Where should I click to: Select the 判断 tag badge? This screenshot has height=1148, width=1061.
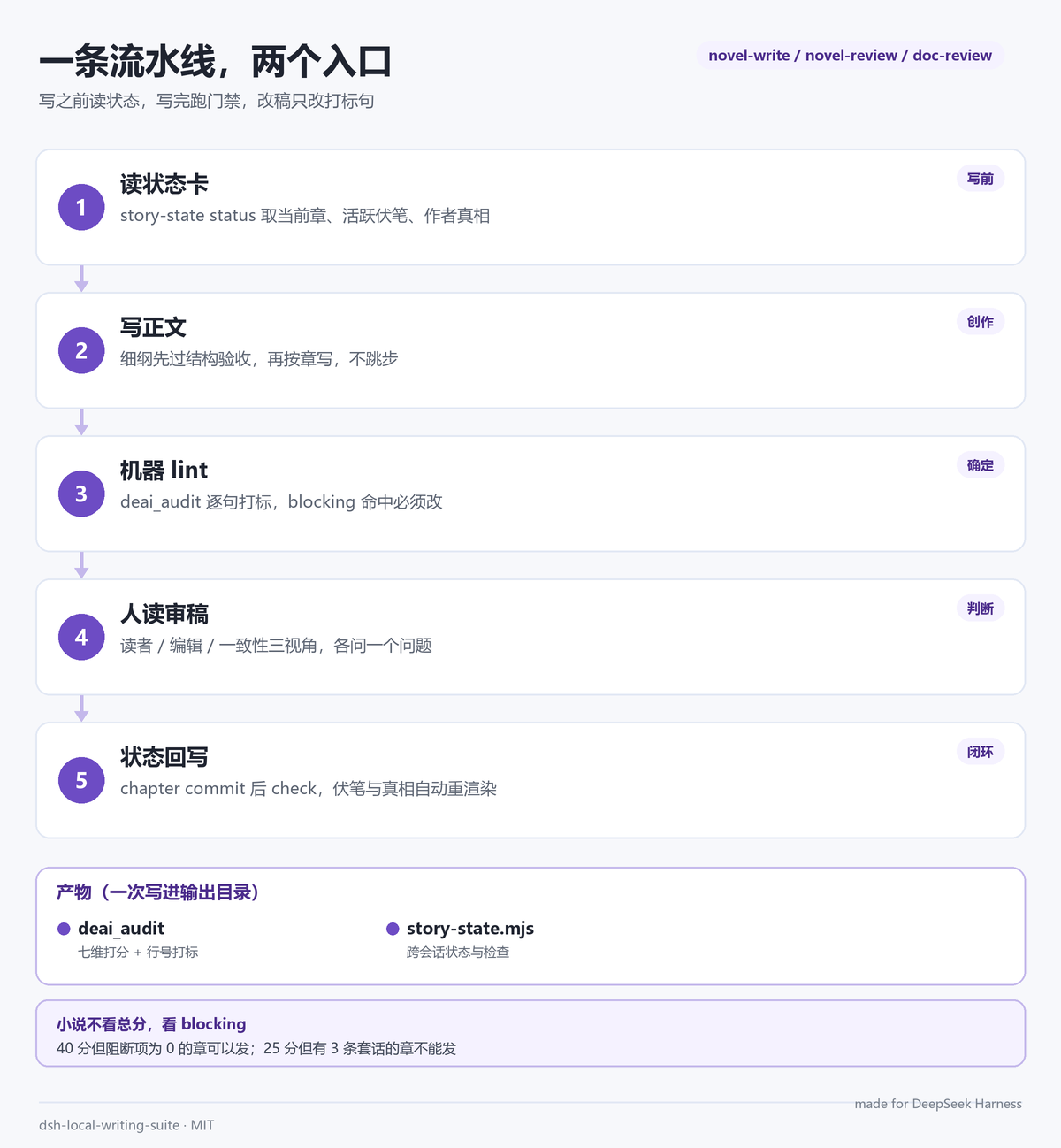980,608
